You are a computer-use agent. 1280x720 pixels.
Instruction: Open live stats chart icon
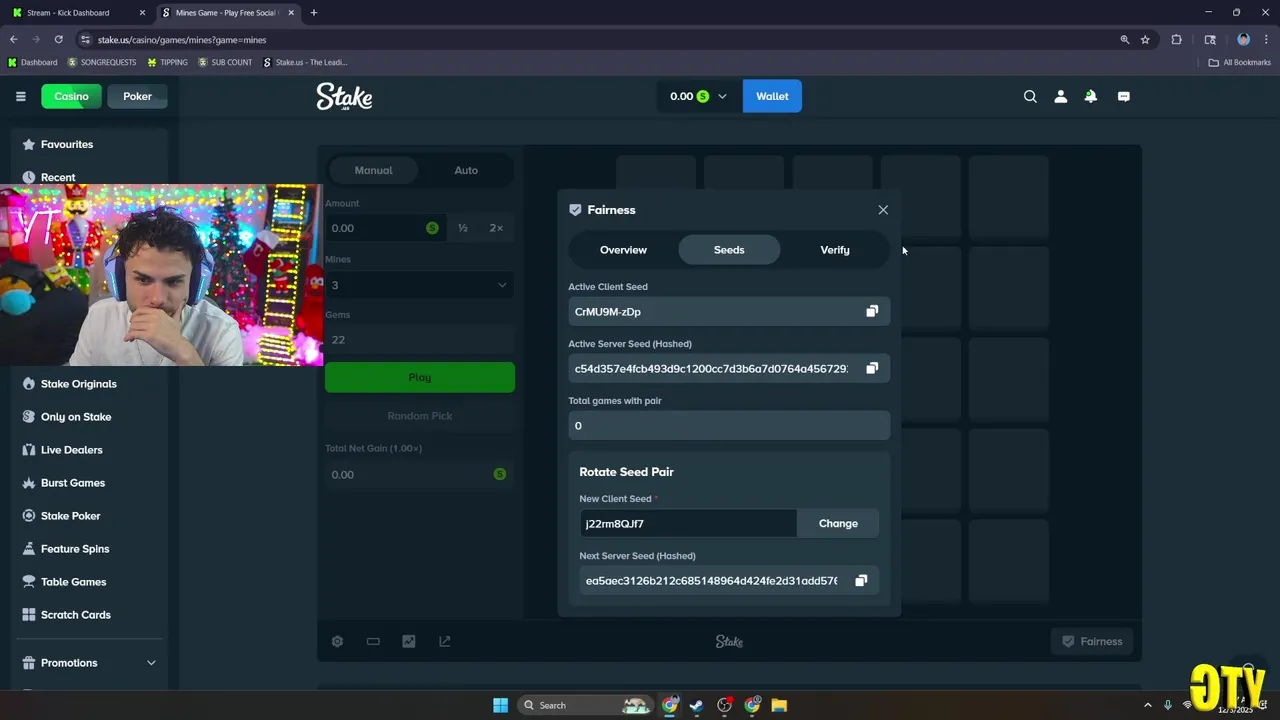(409, 642)
